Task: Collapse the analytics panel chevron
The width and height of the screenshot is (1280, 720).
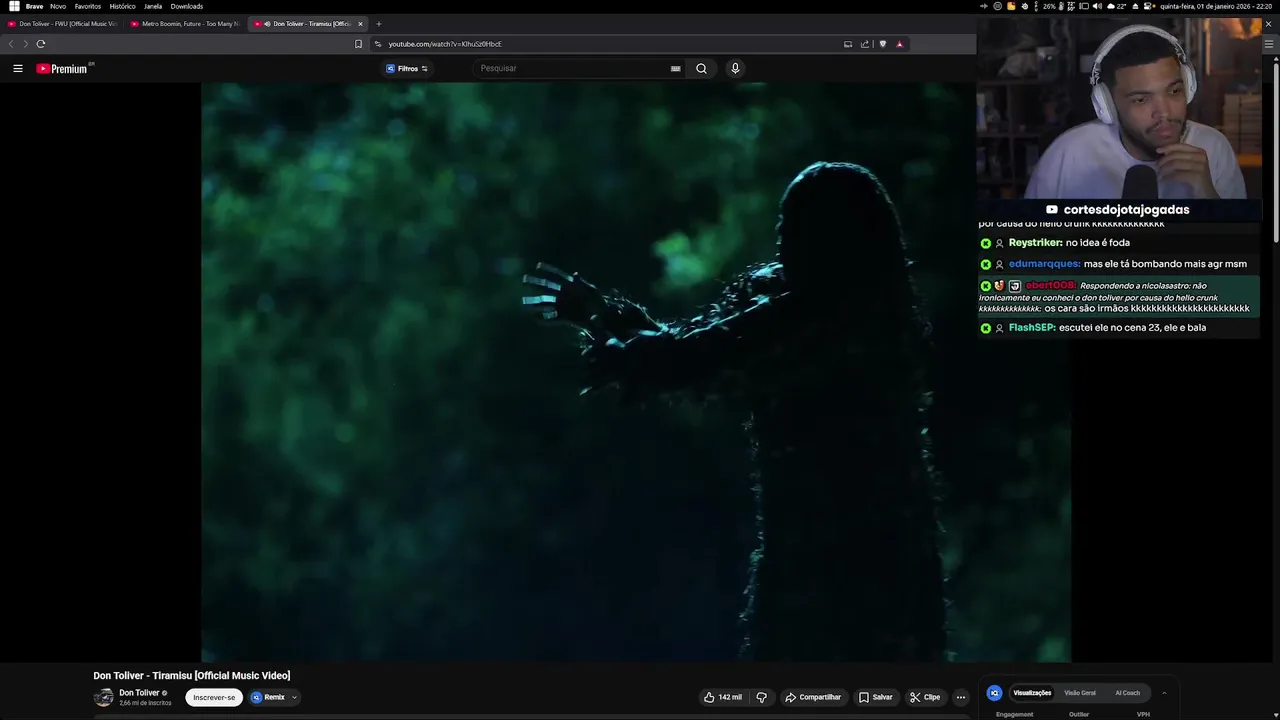Action: click(1164, 693)
